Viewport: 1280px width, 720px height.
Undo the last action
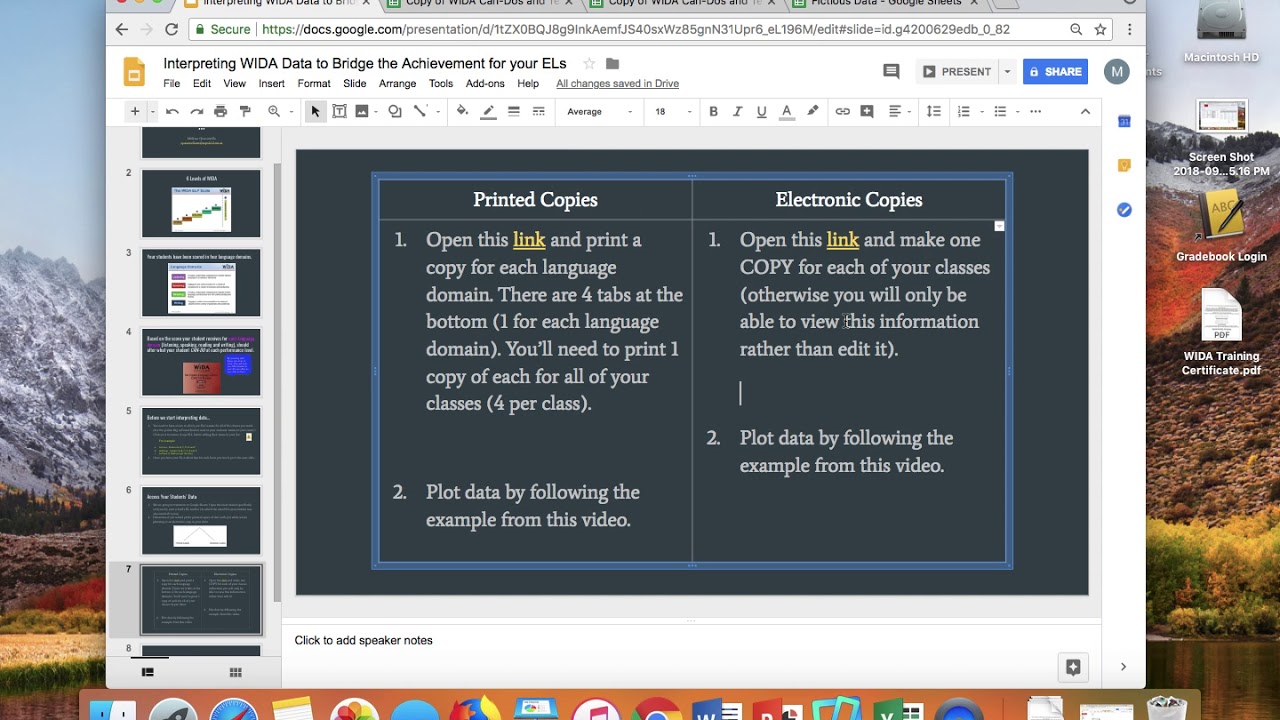pos(172,111)
